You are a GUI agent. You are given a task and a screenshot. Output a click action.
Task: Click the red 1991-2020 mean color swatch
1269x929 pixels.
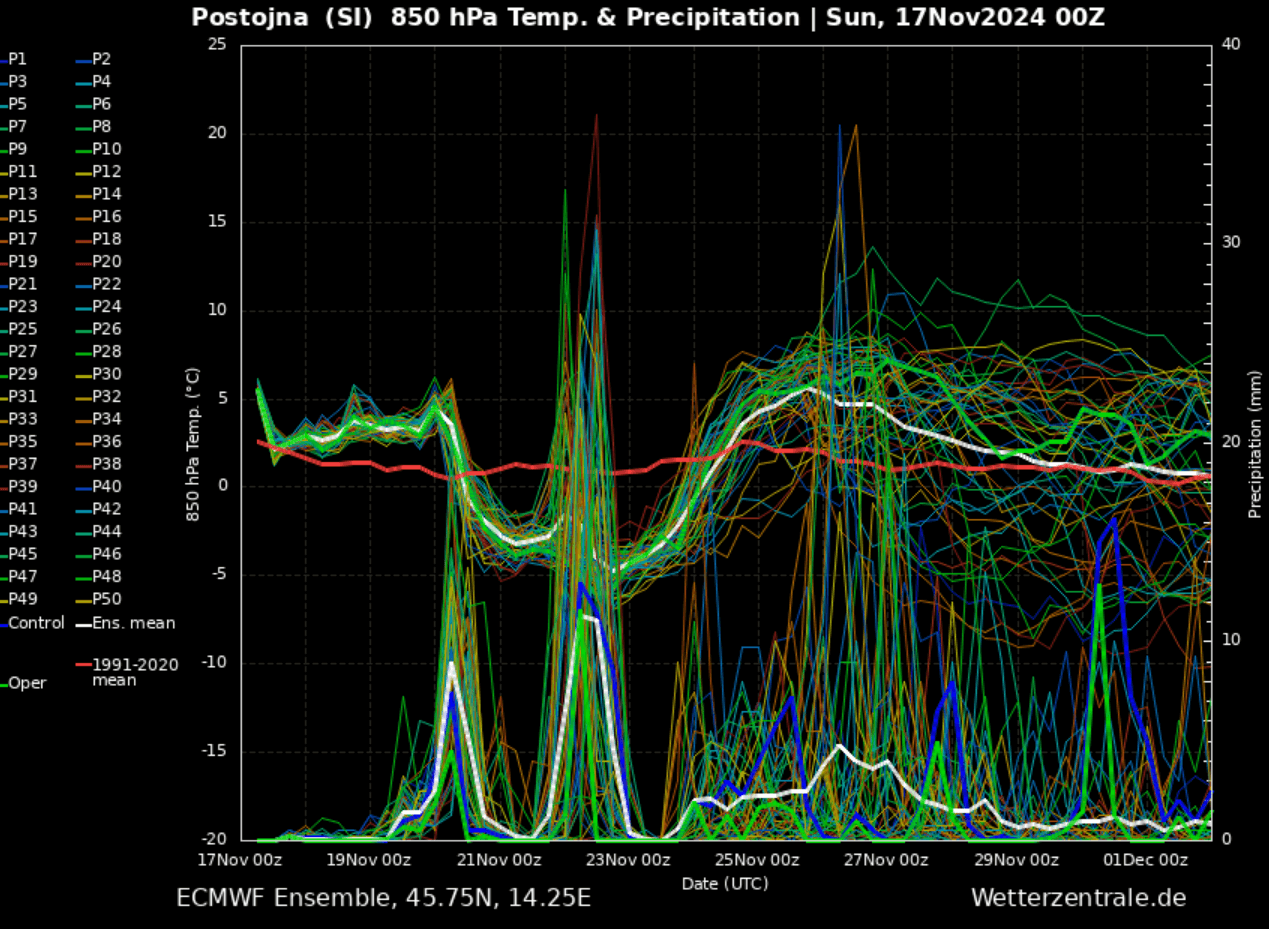pyautogui.click(x=83, y=664)
